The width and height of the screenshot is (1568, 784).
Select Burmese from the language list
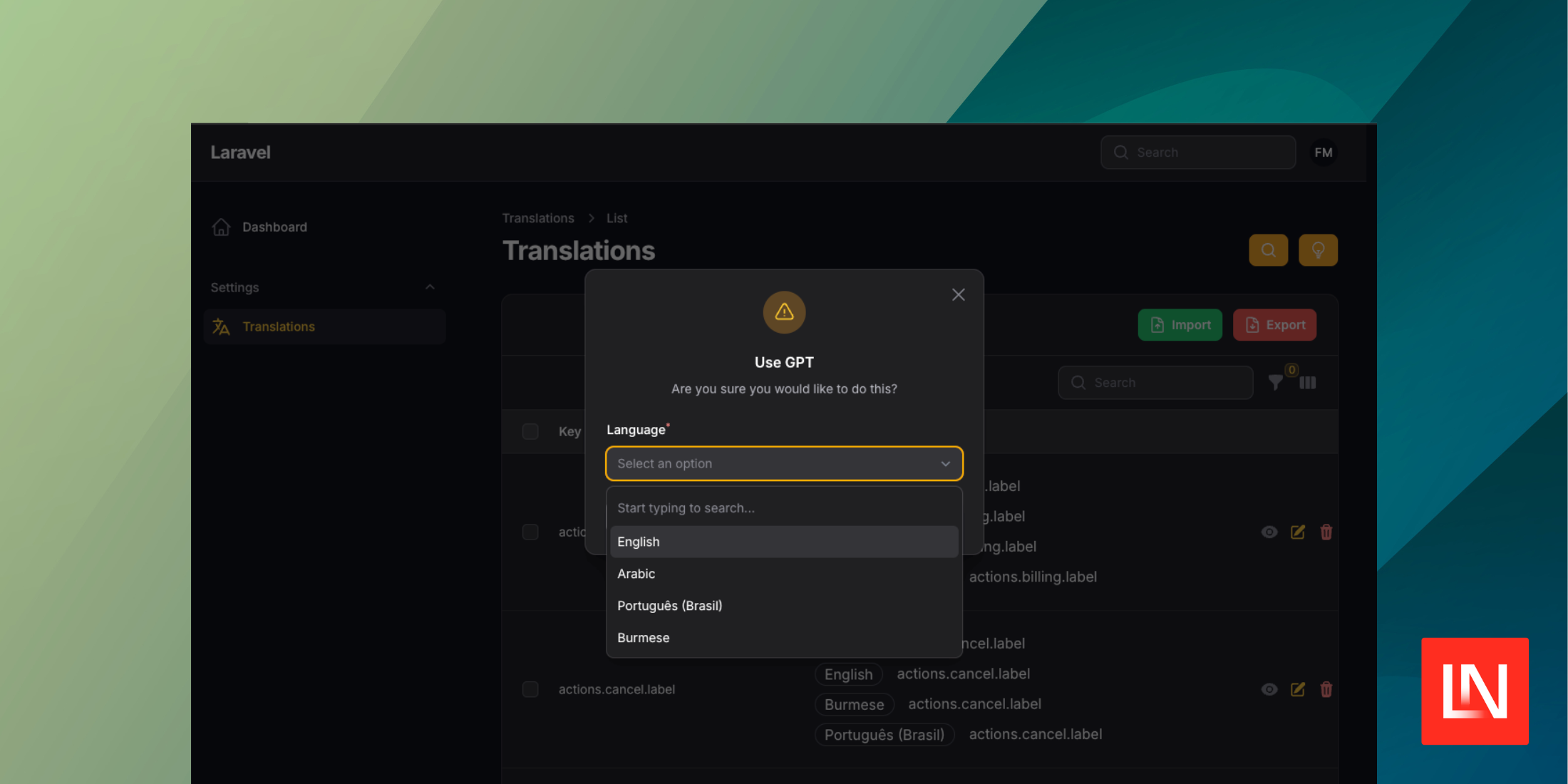click(644, 637)
